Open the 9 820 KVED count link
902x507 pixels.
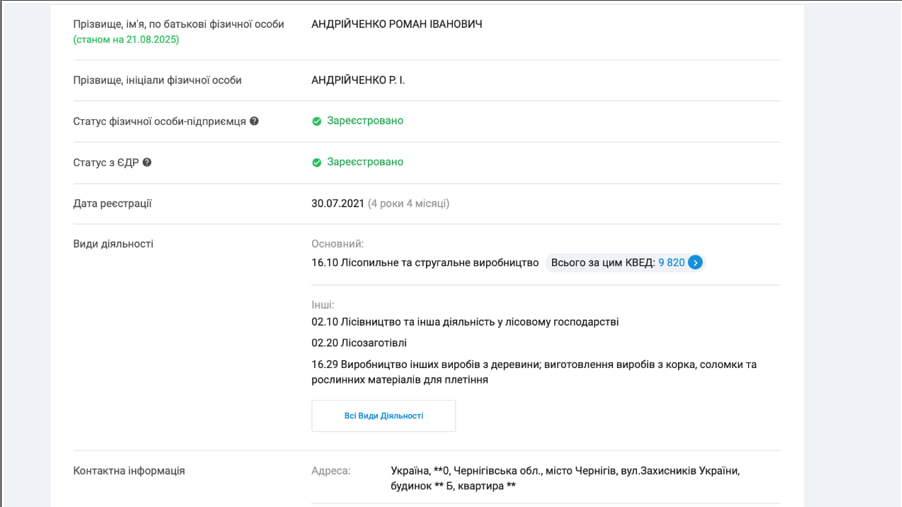(x=671, y=262)
